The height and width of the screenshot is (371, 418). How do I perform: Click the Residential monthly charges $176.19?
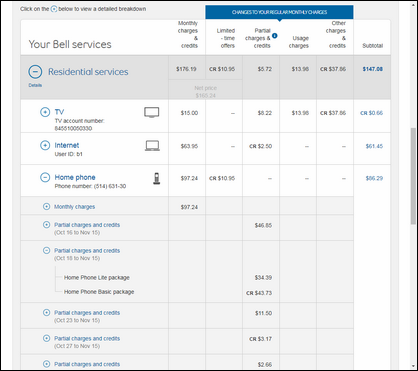[x=187, y=69]
